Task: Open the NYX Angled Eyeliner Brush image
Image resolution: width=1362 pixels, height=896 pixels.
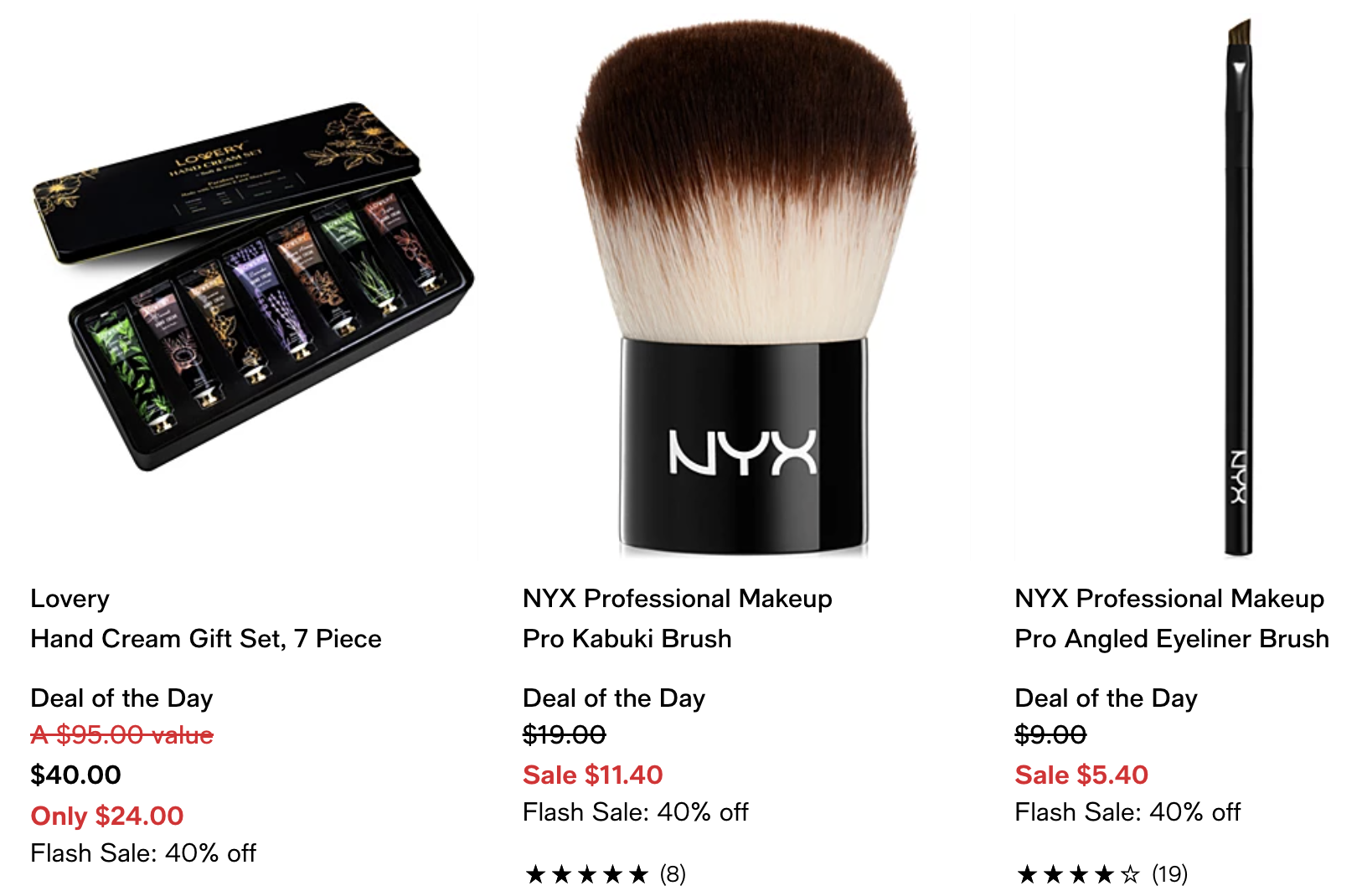Action: pyautogui.click(x=1239, y=286)
